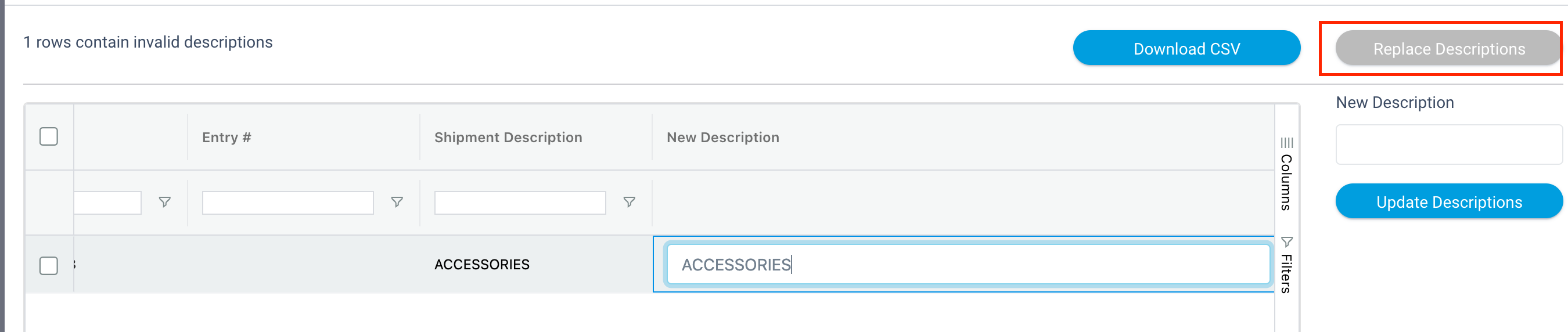The height and width of the screenshot is (332, 1568).
Task: Sort by the Entry # column header
Action: pyautogui.click(x=226, y=138)
